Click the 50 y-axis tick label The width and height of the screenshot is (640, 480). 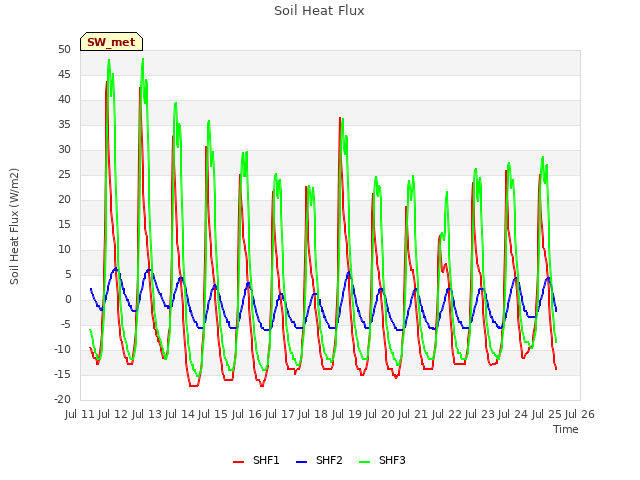64,49
